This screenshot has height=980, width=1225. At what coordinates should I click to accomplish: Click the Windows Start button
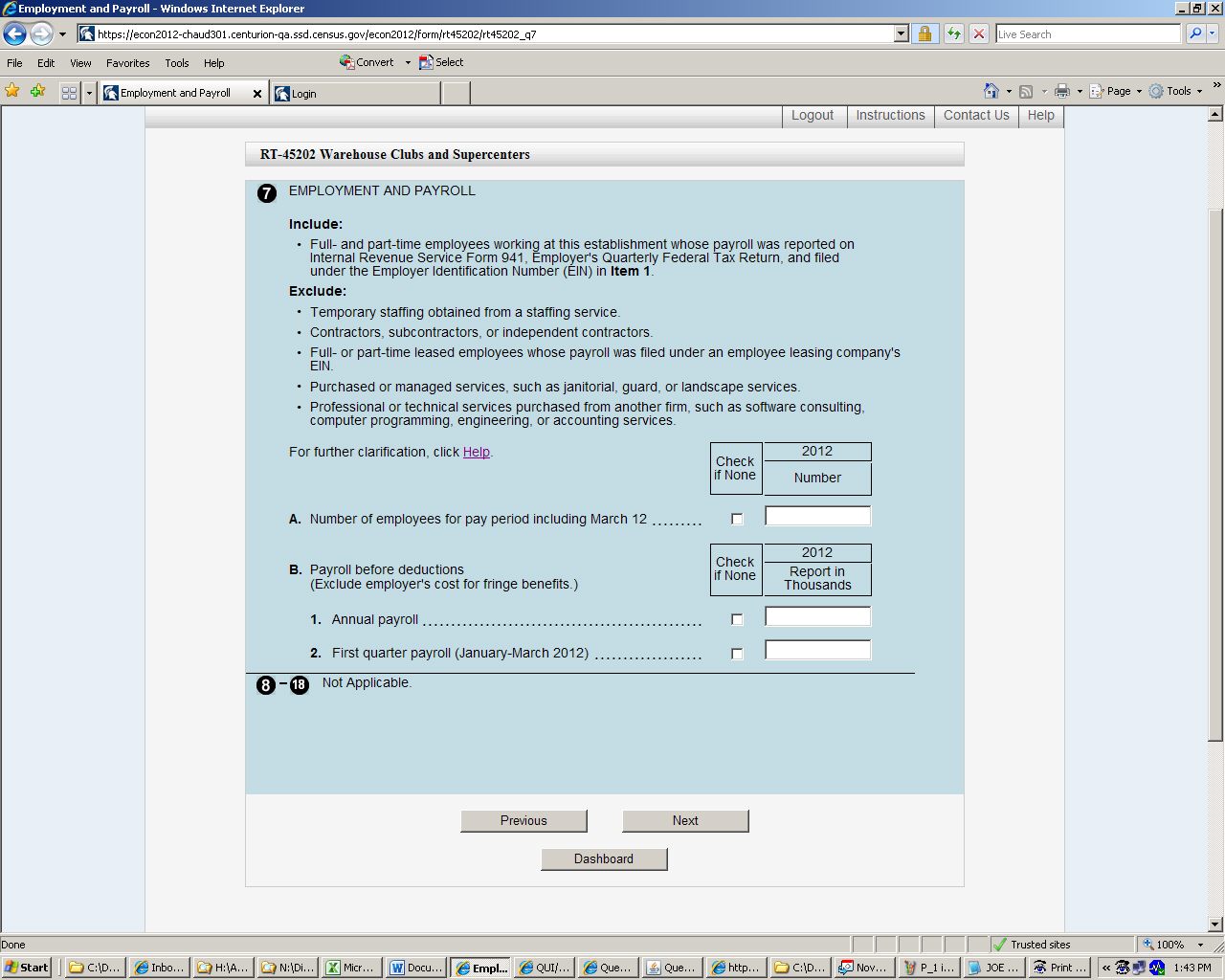(27, 968)
